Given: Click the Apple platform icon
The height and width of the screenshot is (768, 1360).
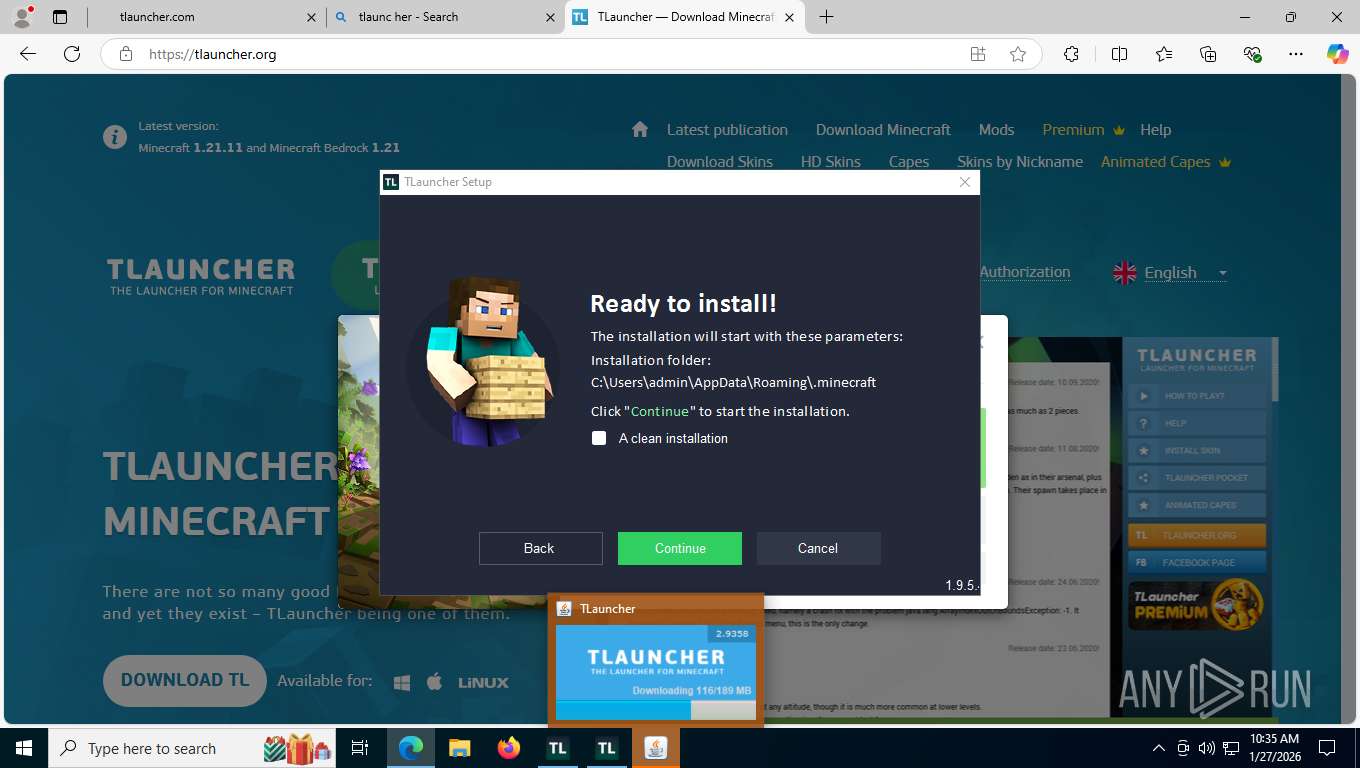Looking at the screenshot, I should [434, 682].
